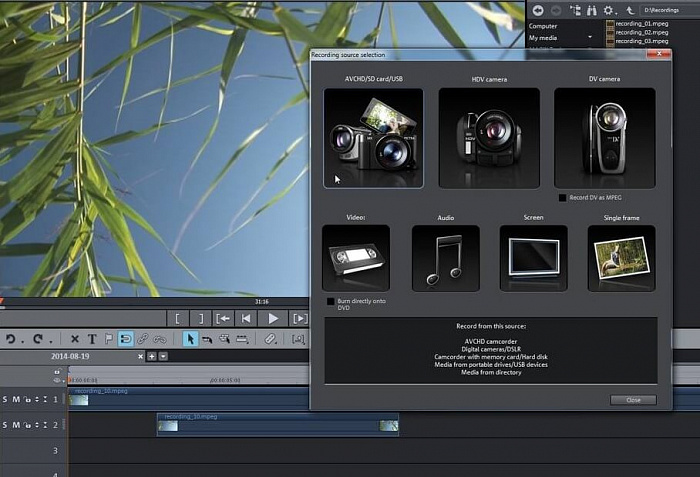Enable Record DV as MPEG checkbox

[562, 198]
